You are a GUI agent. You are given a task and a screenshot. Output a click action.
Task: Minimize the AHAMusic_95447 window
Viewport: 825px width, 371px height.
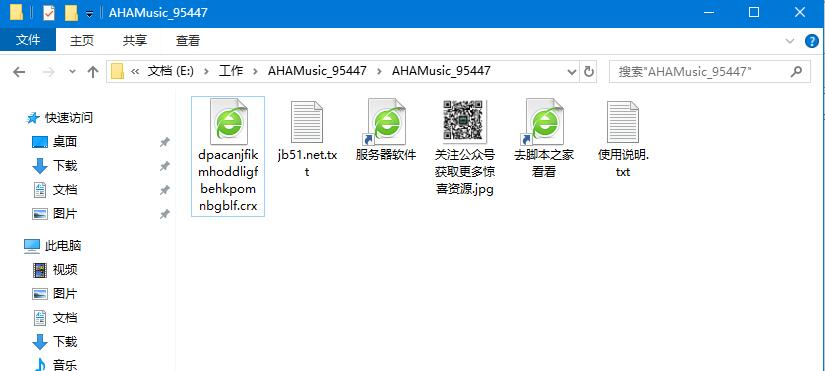(708, 13)
